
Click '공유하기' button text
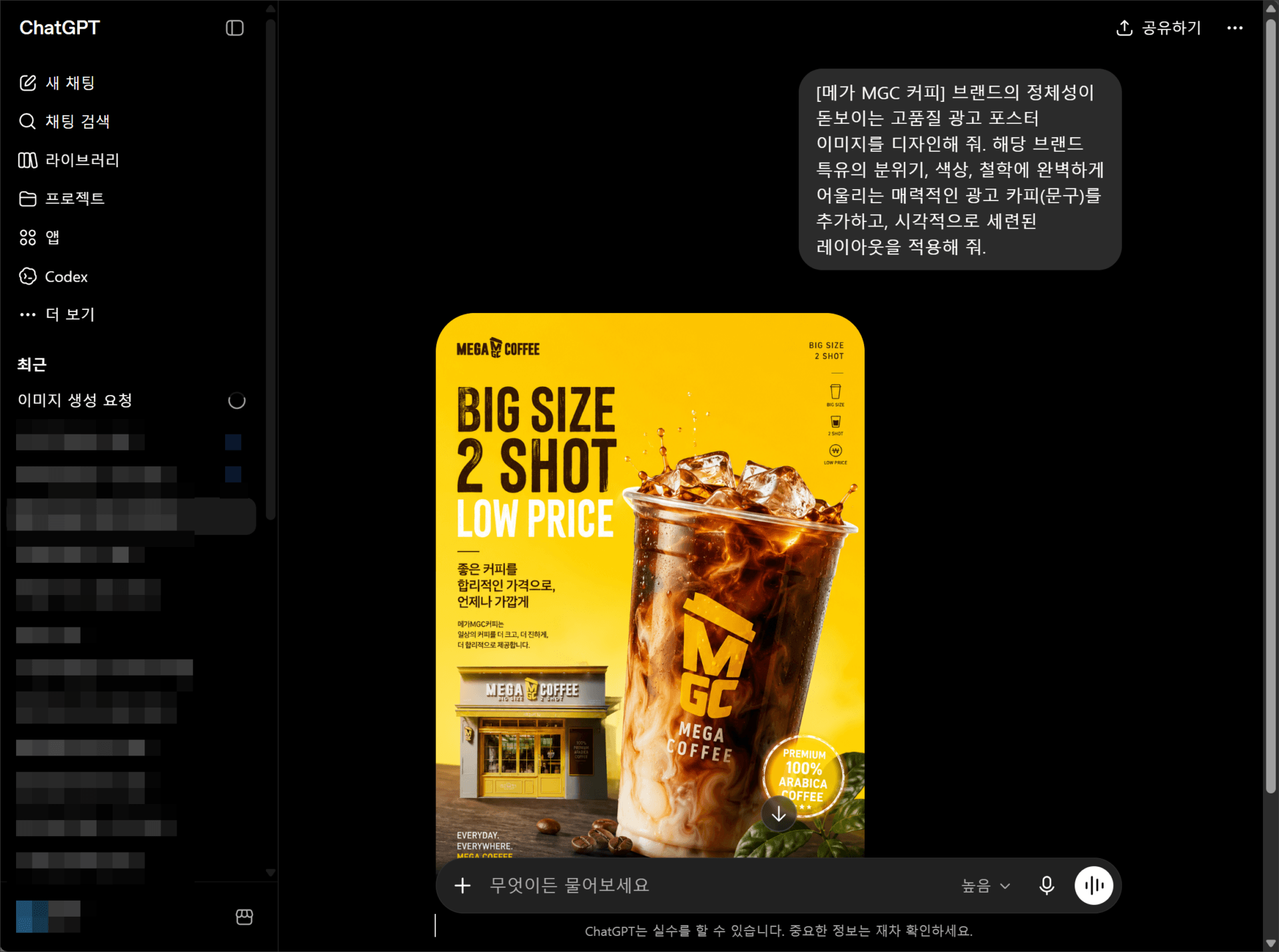point(1171,28)
